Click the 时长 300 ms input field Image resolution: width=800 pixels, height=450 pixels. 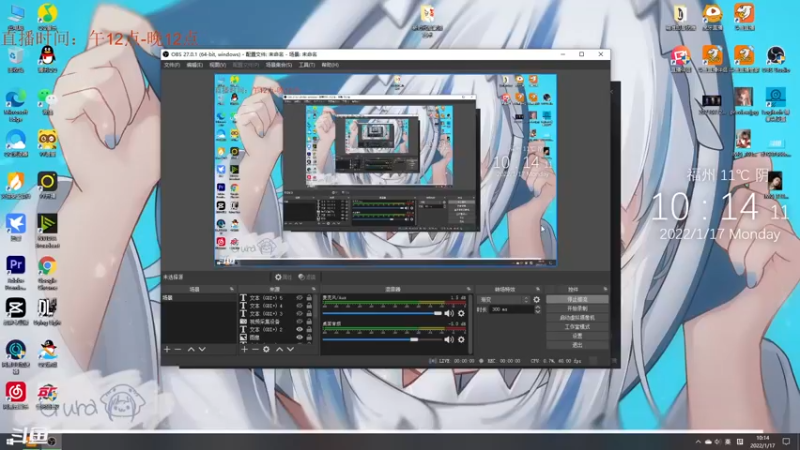tap(511, 309)
